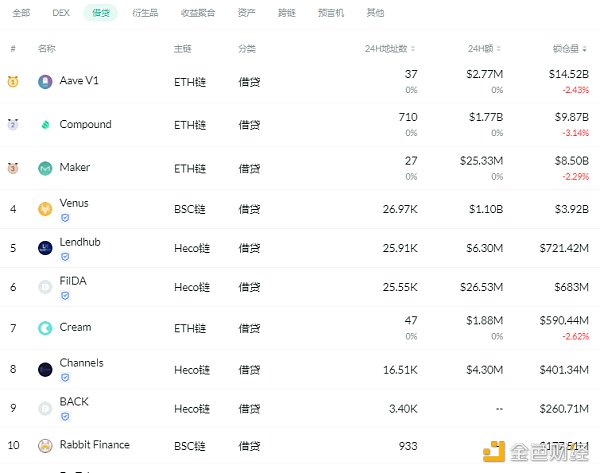Click the 名称 column header
Screen dimensions: 600x473
47,48
